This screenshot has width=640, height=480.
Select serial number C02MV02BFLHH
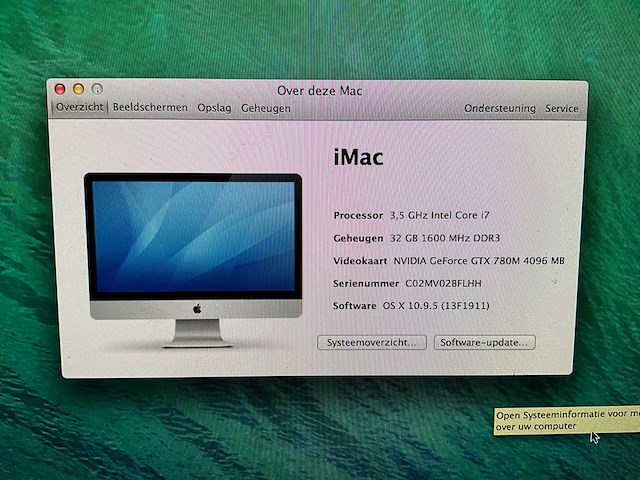tap(443, 283)
